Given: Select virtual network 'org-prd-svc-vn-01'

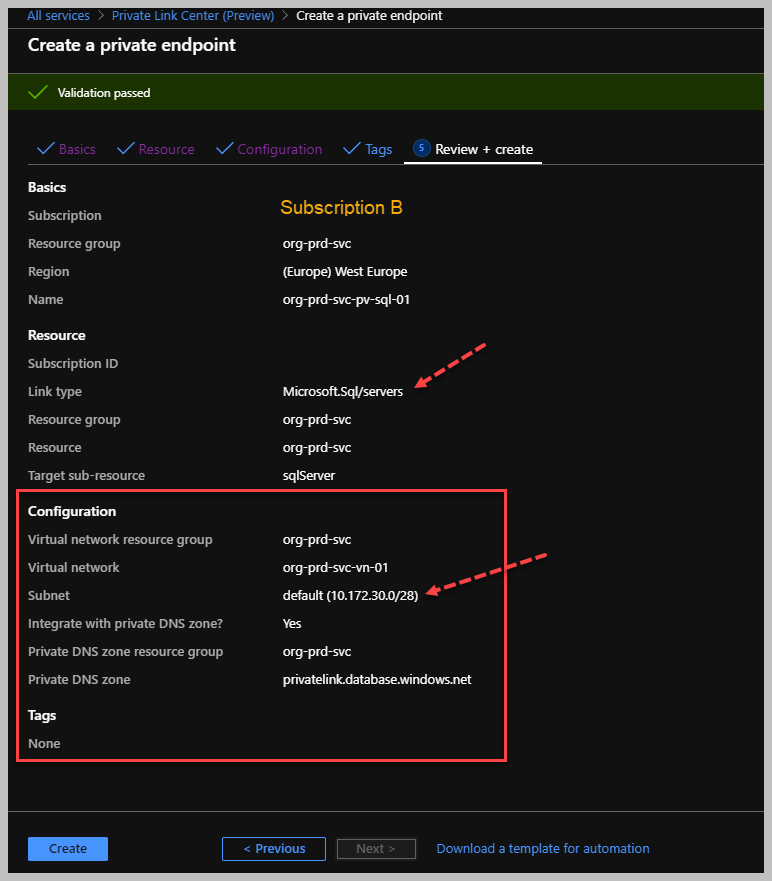Looking at the screenshot, I should (335, 567).
